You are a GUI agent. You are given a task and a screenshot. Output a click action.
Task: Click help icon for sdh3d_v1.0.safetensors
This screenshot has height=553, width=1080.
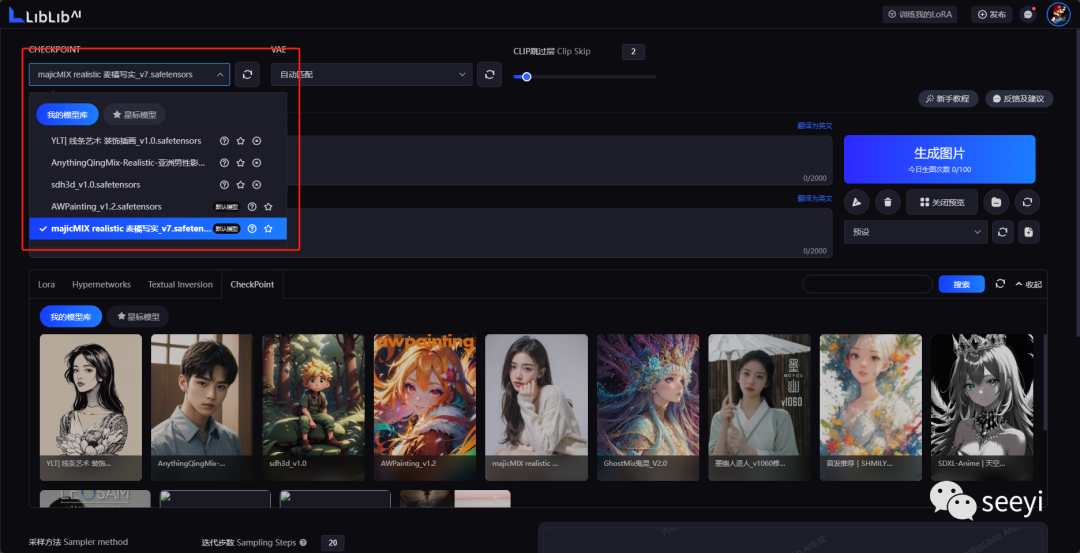pyautogui.click(x=225, y=185)
